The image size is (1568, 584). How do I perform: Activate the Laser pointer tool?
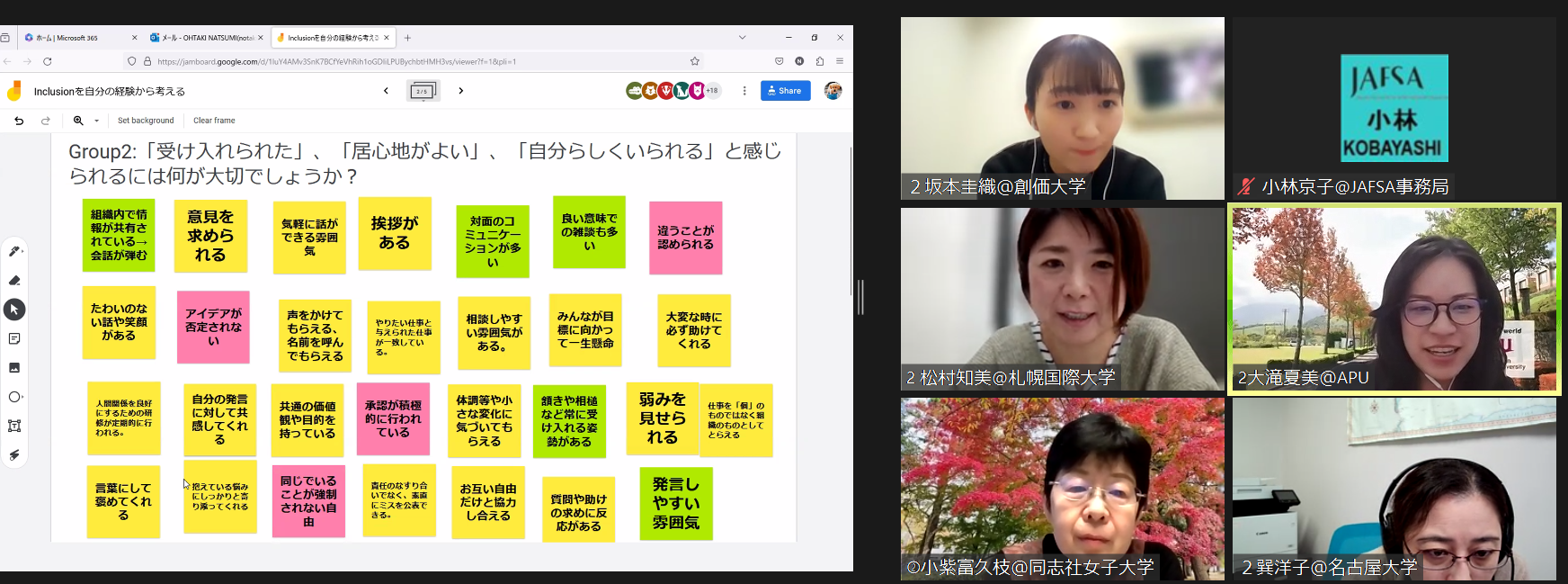pos(14,455)
